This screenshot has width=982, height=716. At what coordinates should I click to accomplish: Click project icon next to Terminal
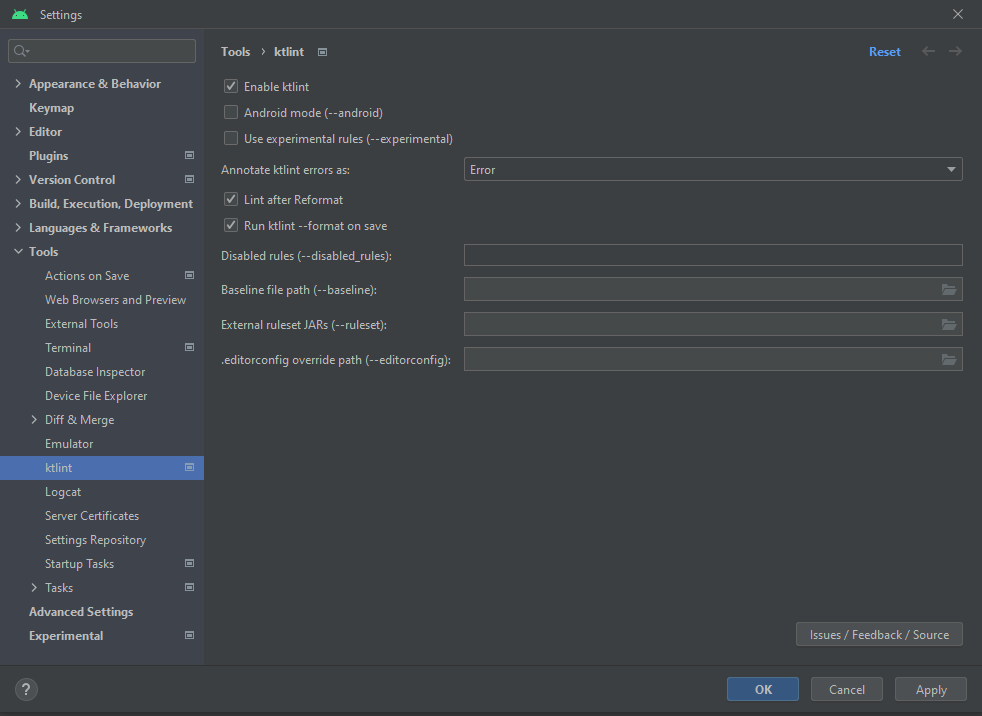pos(189,347)
